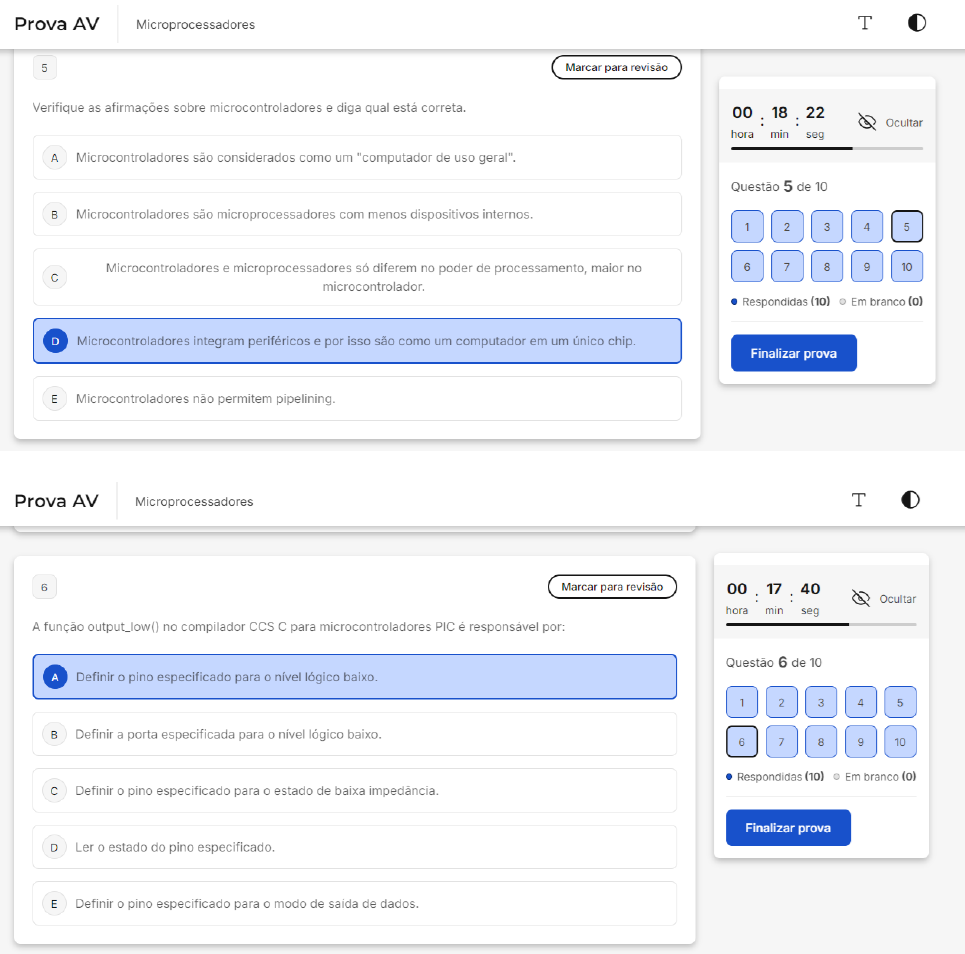Screen dimensions: 965x954
Task: Click the crossed-eye icon beside the 00:18:22 timer
Action: coord(867,122)
